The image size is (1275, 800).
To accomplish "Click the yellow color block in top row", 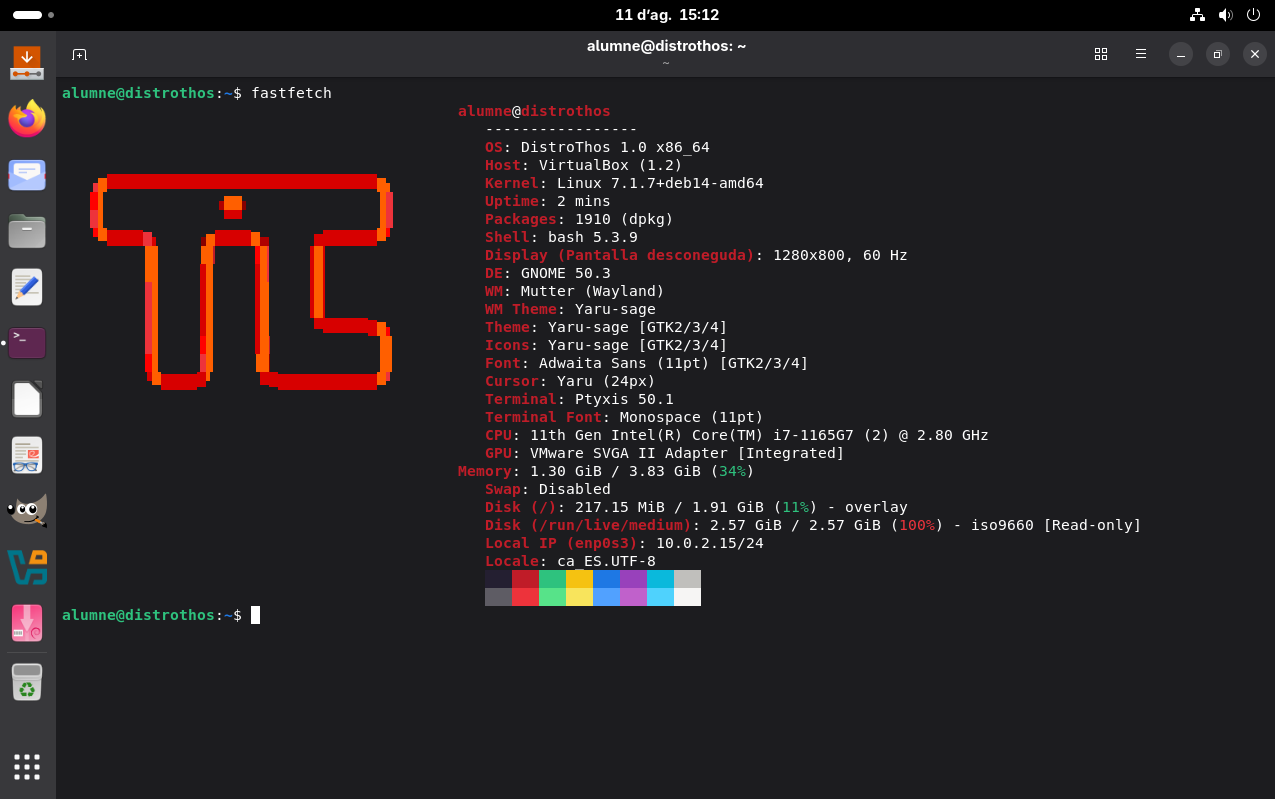I will 579,579.
